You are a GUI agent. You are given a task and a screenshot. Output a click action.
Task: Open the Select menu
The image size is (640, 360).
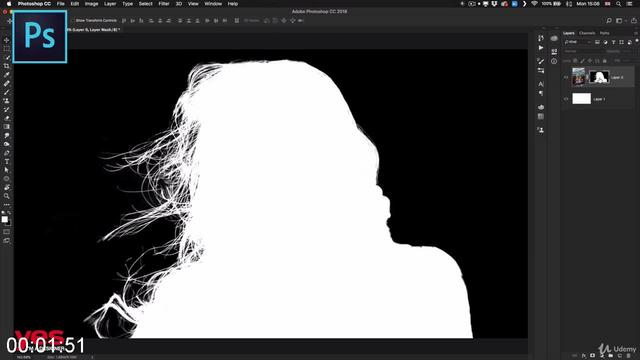(x=145, y=4)
